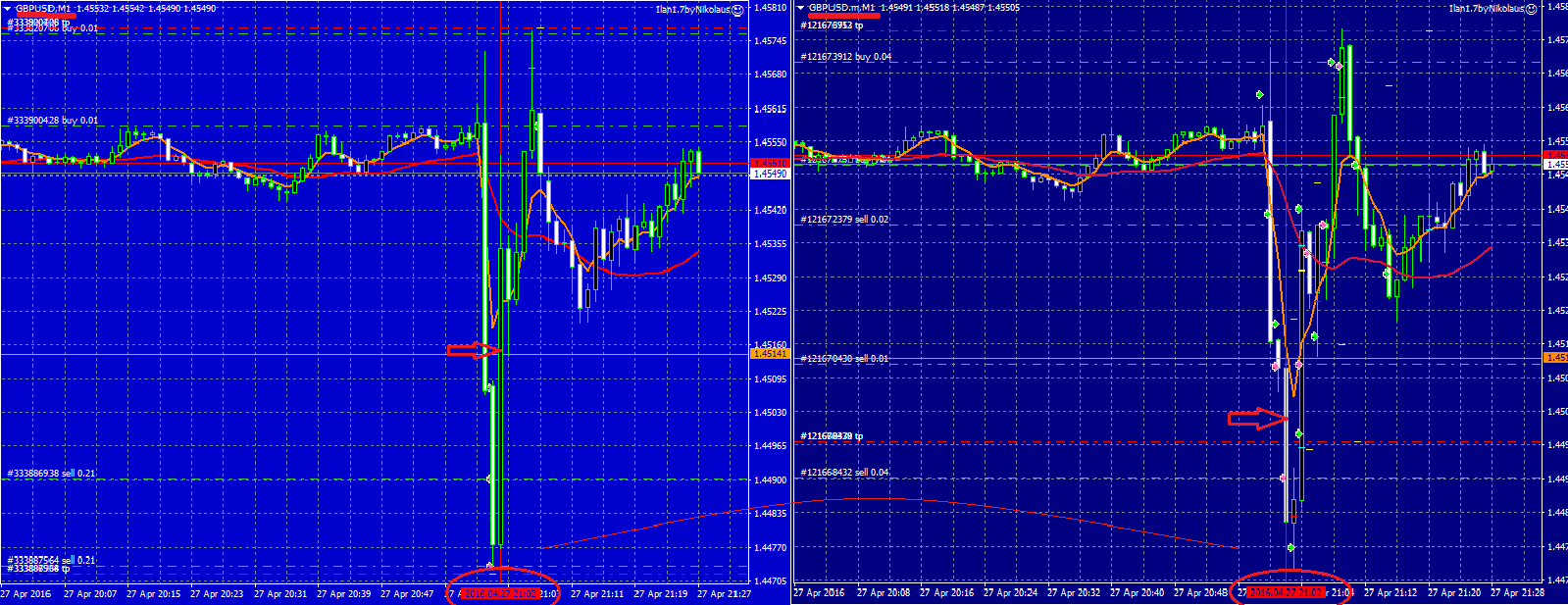Click the 1.45355 price scale label
Image resolution: width=1568 pixels, height=605 pixels.
(771, 244)
